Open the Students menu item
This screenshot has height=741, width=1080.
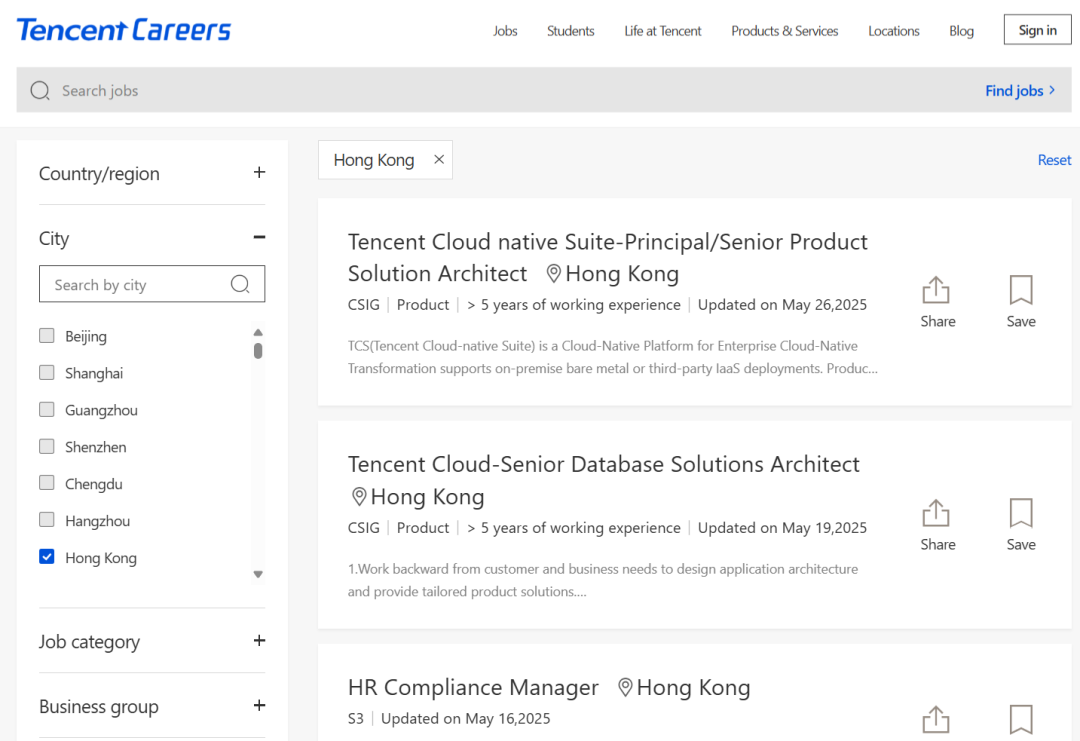(570, 31)
